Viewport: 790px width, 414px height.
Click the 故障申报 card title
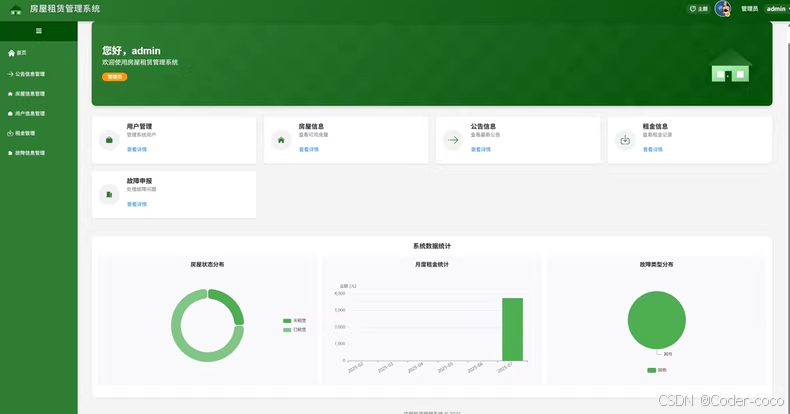click(x=140, y=181)
